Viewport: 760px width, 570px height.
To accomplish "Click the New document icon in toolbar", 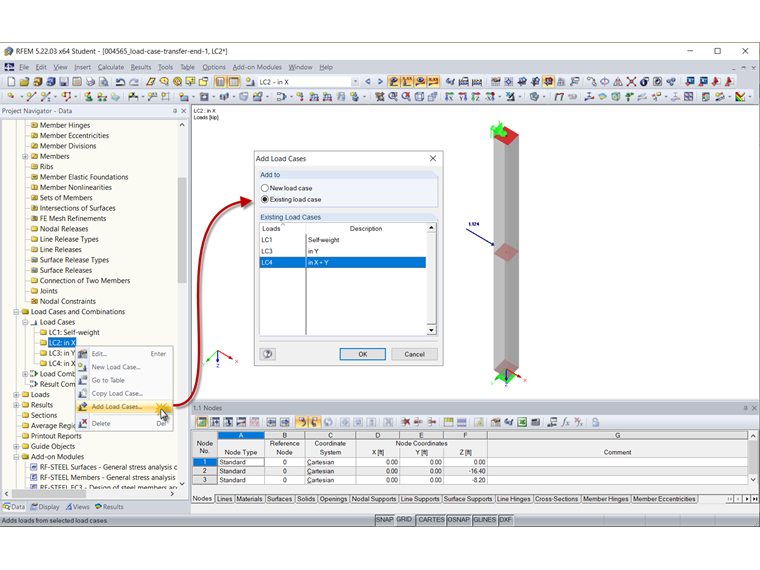I will (x=11, y=81).
